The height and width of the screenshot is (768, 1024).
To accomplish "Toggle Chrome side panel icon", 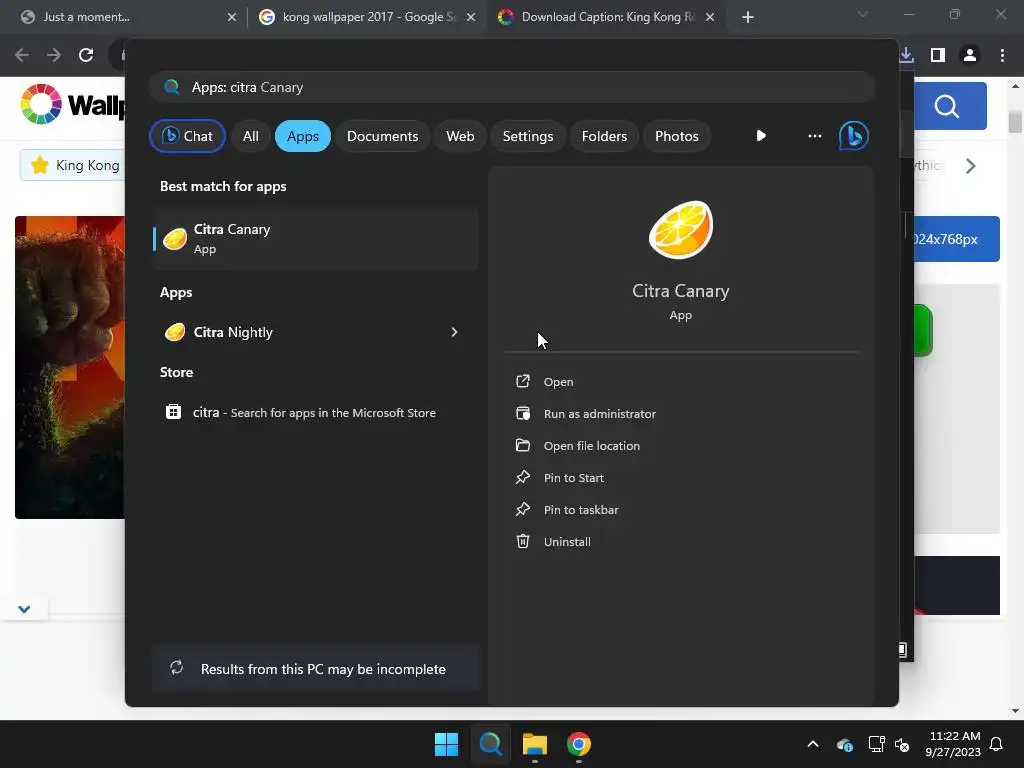I will [938, 55].
